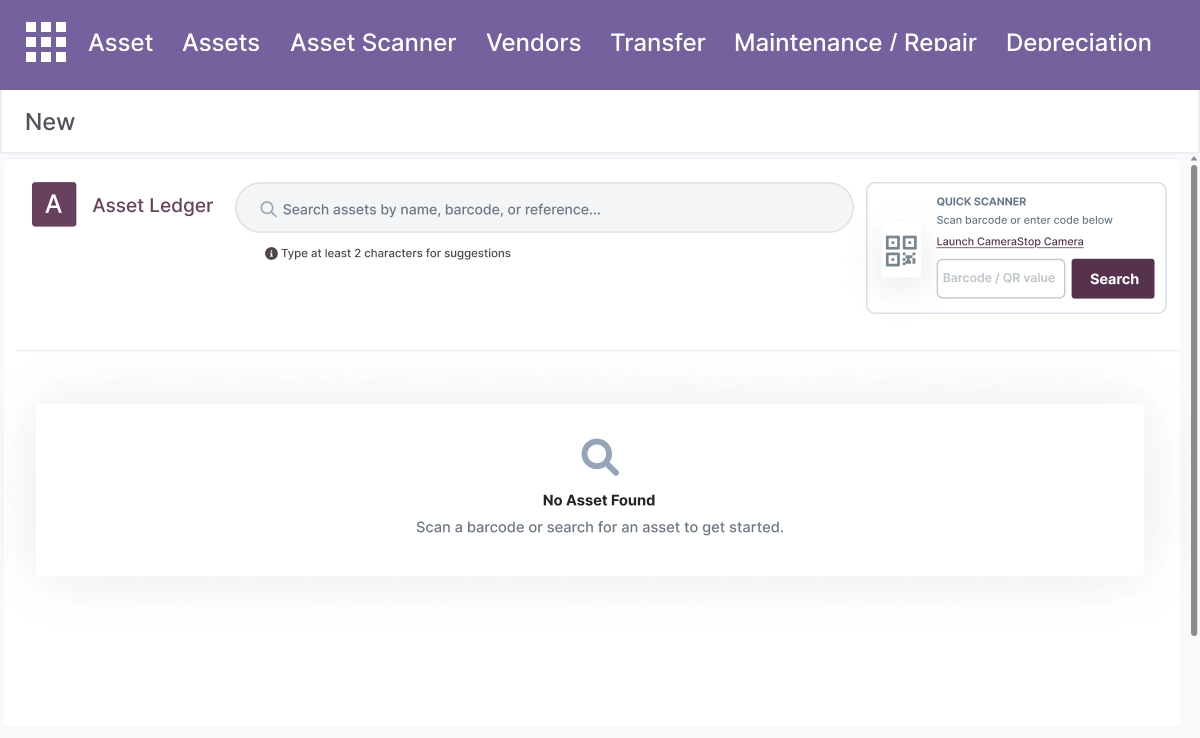Click 'Scan barcode or enter code below' text
This screenshot has height=738, width=1200.
click(1025, 220)
